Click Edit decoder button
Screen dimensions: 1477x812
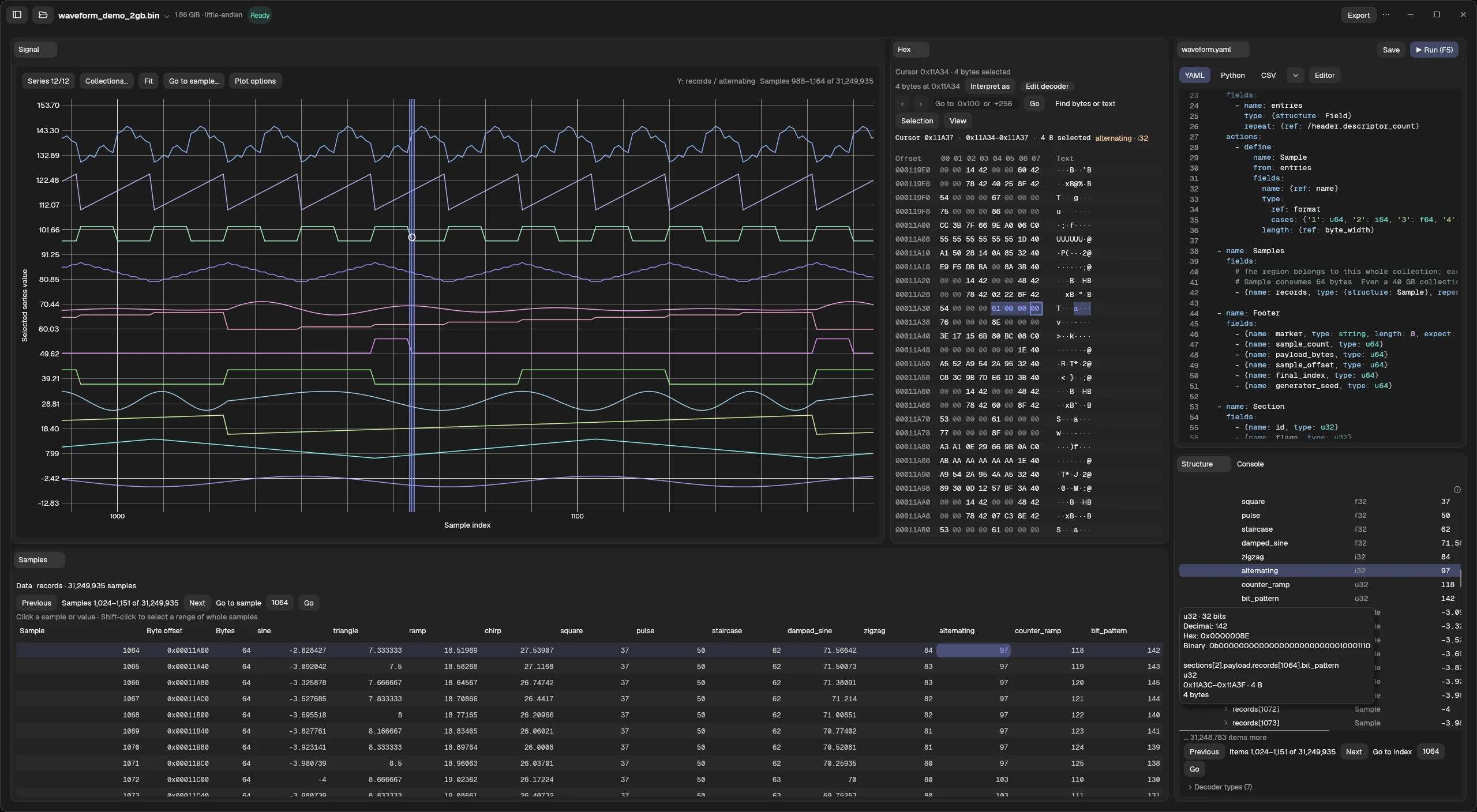[1047, 86]
